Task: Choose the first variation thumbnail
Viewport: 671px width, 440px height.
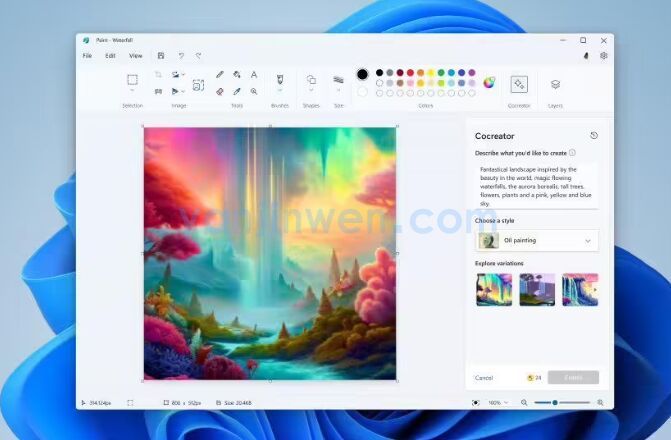Action: (494, 290)
